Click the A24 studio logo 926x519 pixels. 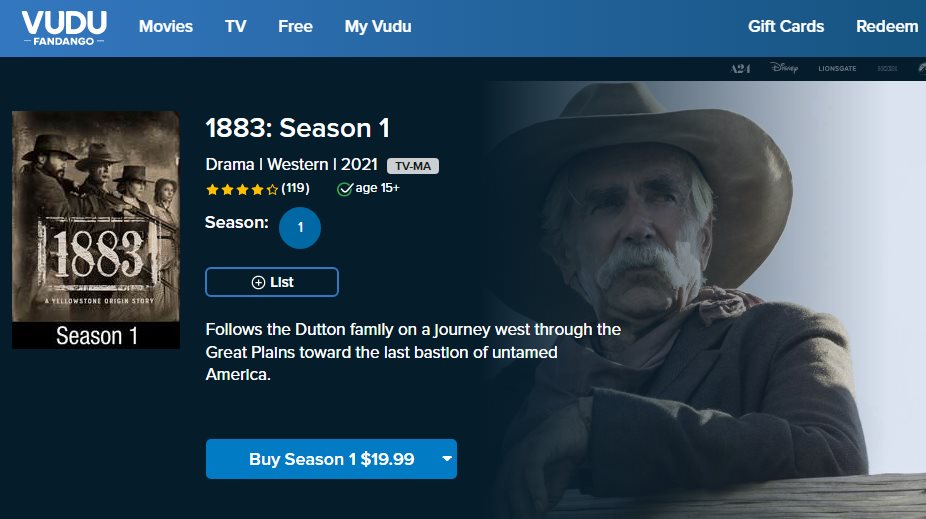740,69
